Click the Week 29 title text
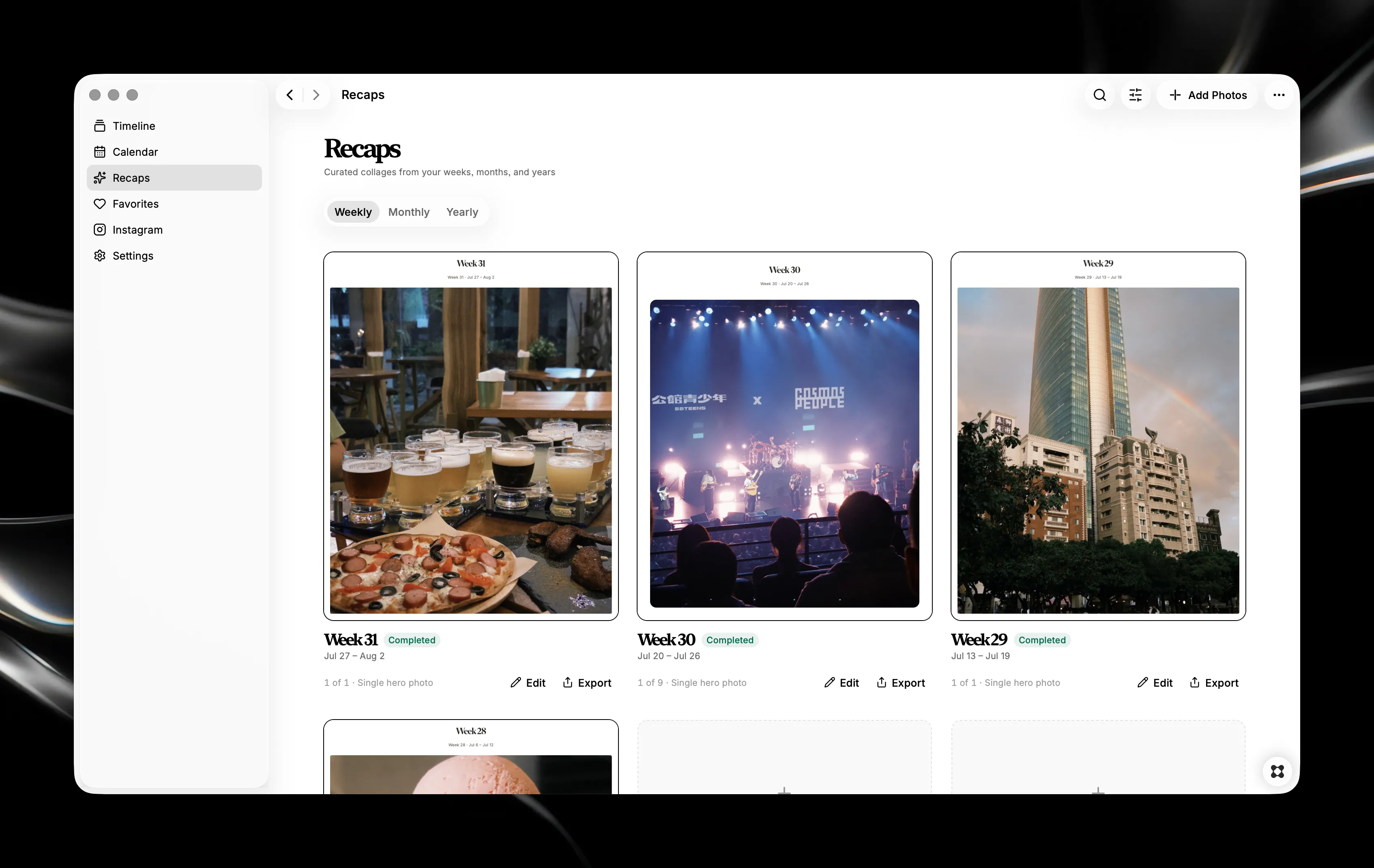Viewport: 1374px width, 868px height. tap(979, 640)
